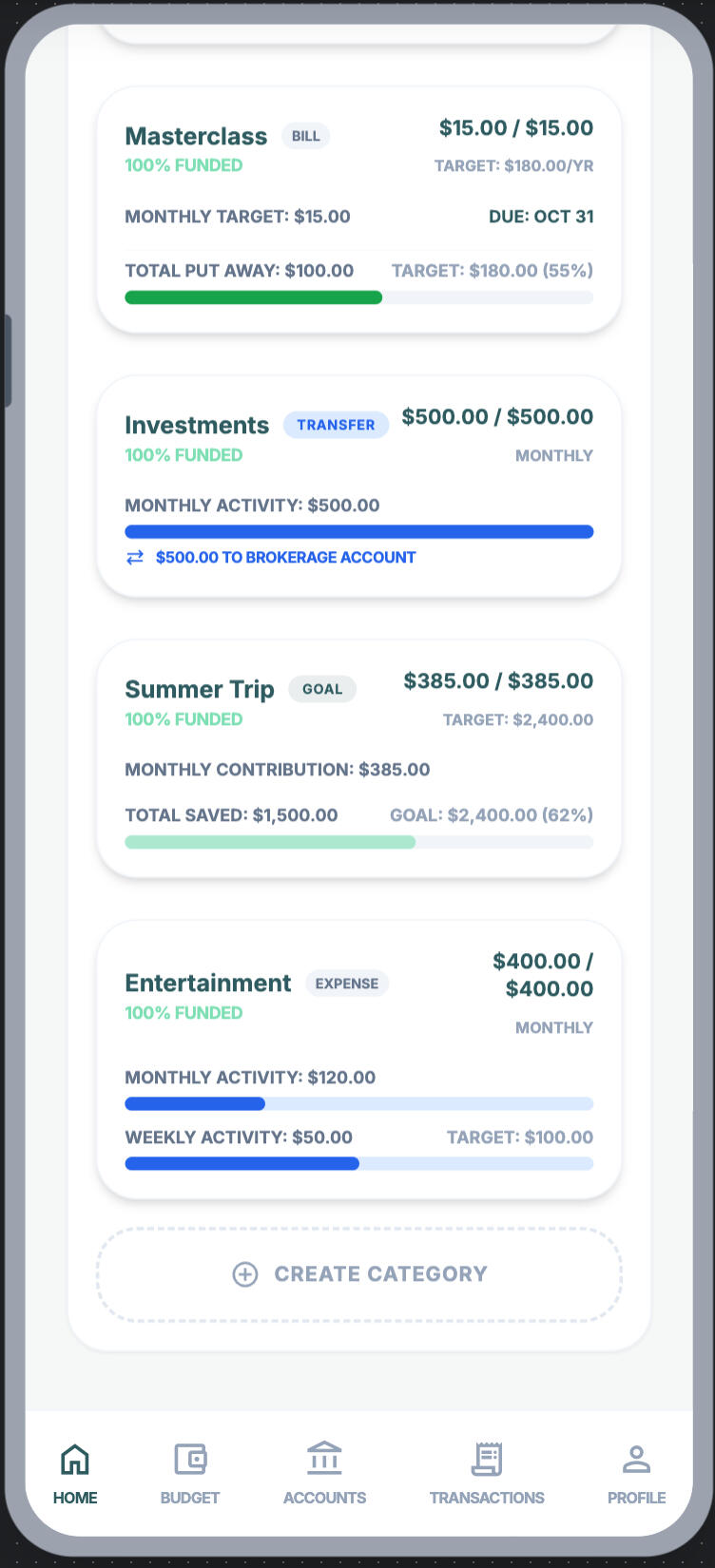Screen dimensions: 715x1568
Task: Click the transfer arrows icon under Investments
Action: [x=135, y=558]
